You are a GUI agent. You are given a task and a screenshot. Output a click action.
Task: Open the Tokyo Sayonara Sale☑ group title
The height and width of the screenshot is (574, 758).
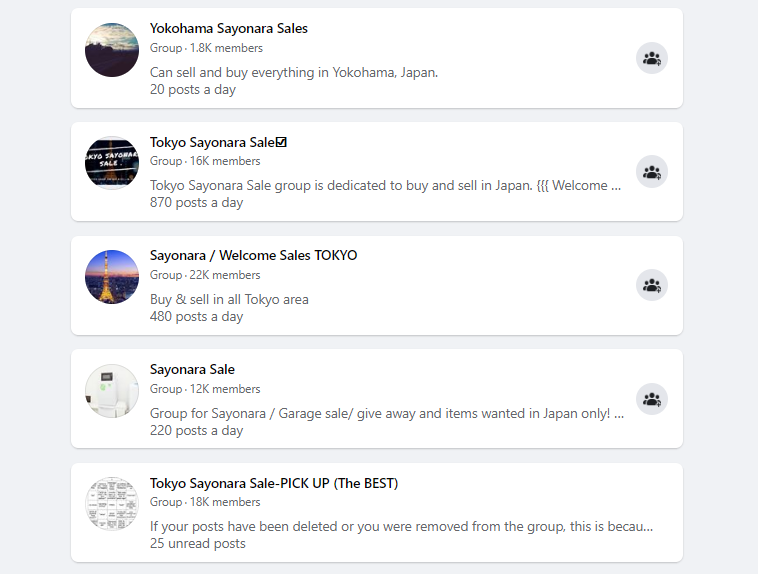point(218,142)
